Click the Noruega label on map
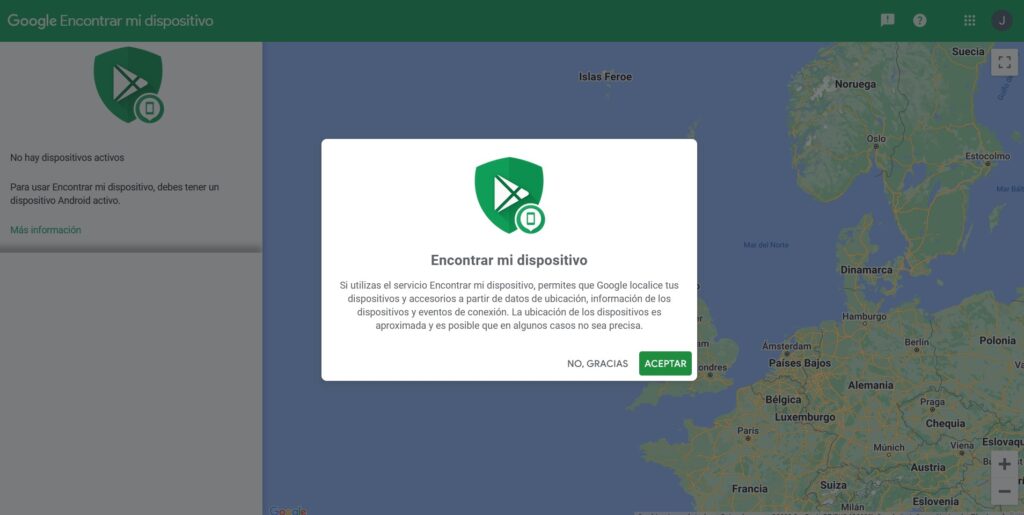The width and height of the screenshot is (1024, 515). pyautogui.click(x=855, y=84)
